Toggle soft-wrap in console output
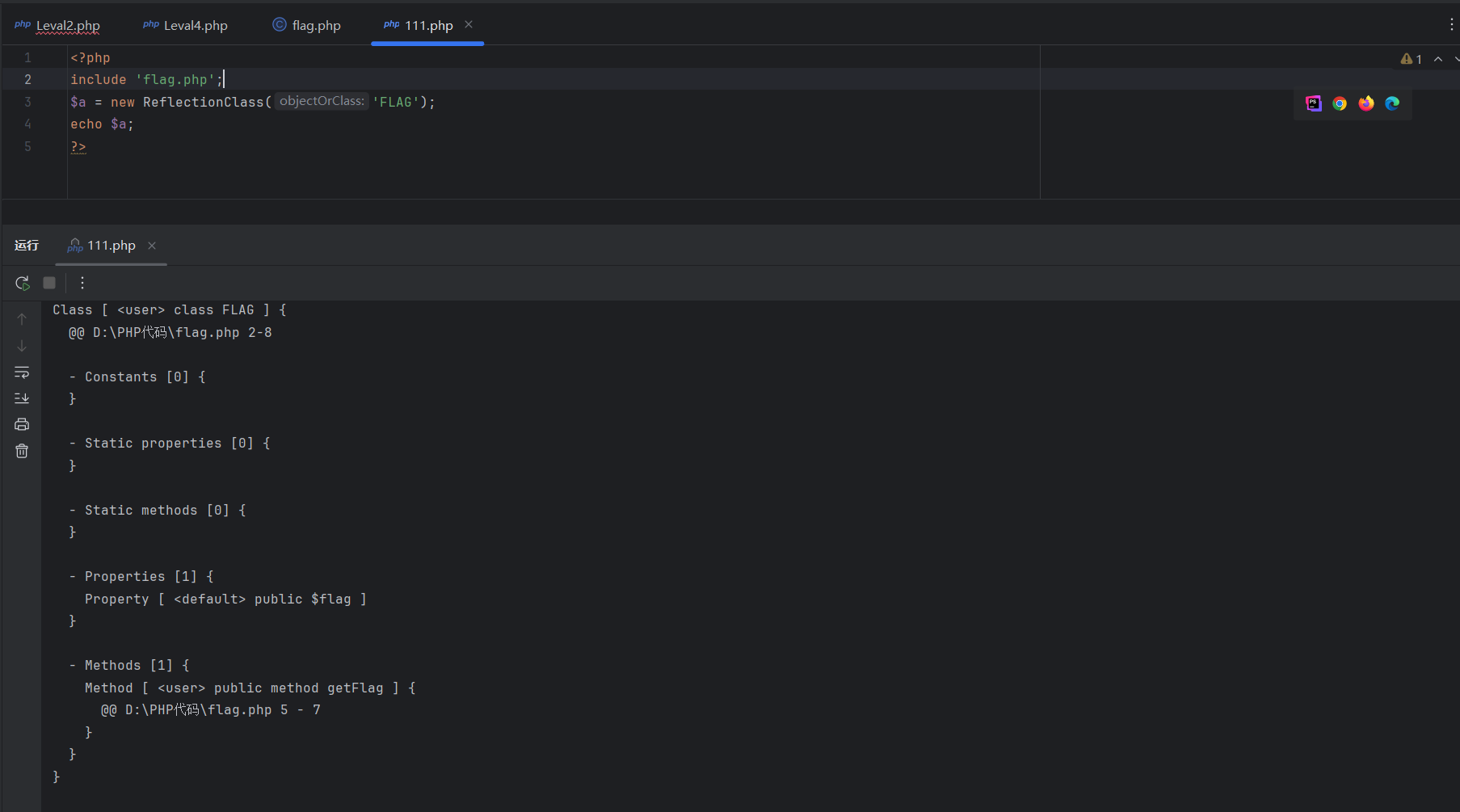Screen dimensions: 1460x812 pyautogui.click(x=22, y=372)
